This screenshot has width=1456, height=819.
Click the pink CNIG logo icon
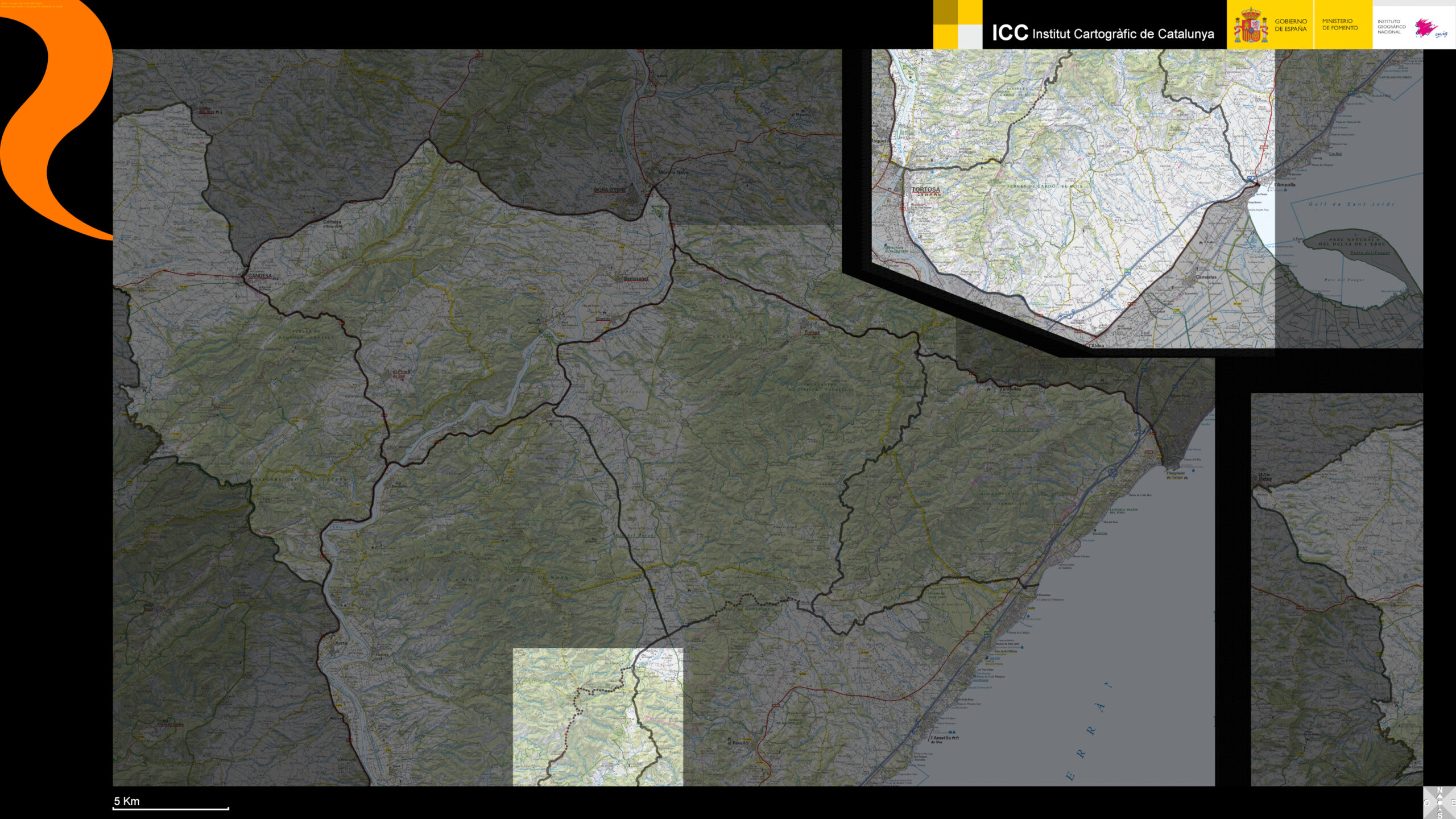coord(1428,27)
